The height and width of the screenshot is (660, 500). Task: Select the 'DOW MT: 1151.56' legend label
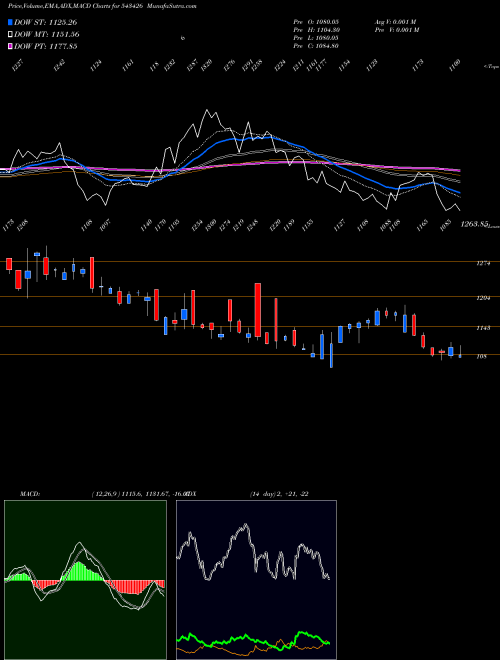46,35
